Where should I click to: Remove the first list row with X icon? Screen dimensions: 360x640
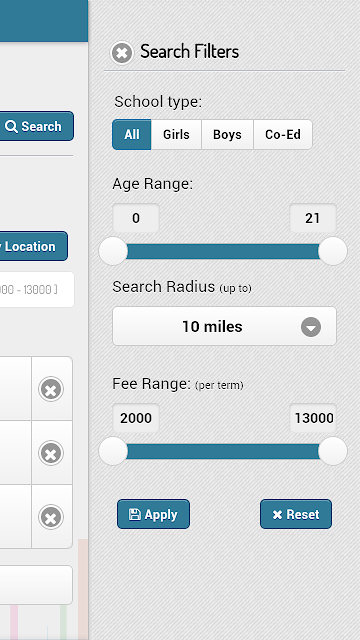pyautogui.click(x=51, y=389)
